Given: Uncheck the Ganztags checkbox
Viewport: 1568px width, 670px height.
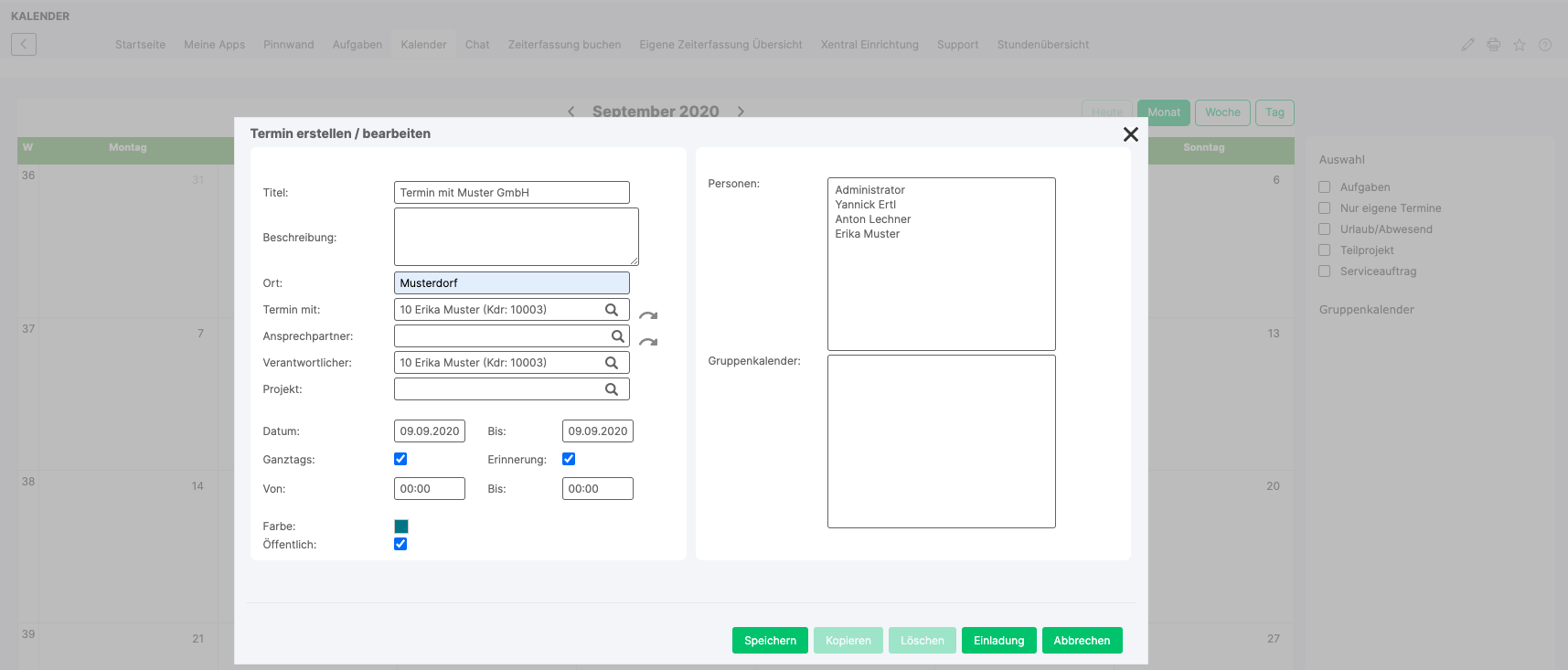Looking at the screenshot, I should tap(400, 459).
